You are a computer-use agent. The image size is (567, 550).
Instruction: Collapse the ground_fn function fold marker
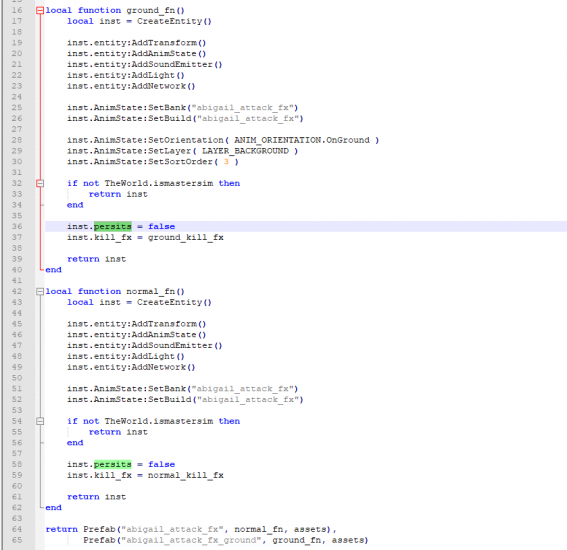[40, 10]
